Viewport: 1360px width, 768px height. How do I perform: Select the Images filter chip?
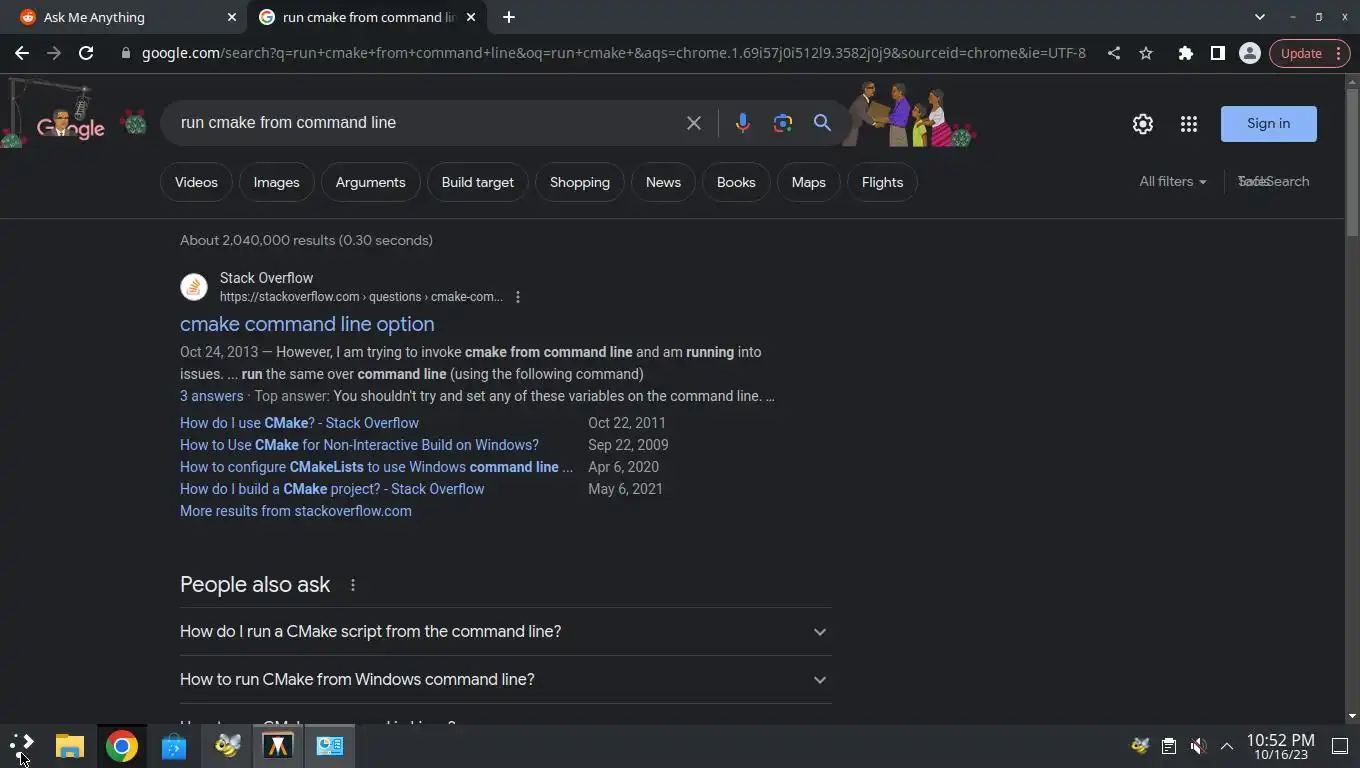pyautogui.click(x=276, y=182)
